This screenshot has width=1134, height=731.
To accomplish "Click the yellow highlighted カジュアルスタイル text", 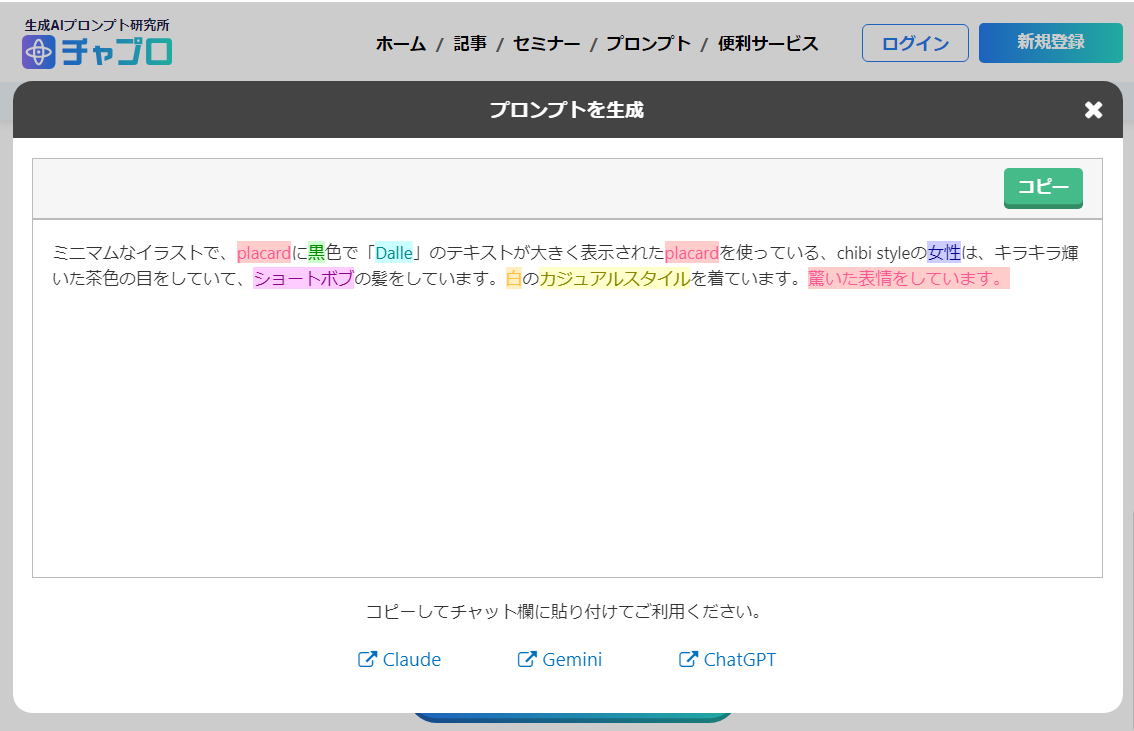I will pyautogui.click(x=615, y=278).
